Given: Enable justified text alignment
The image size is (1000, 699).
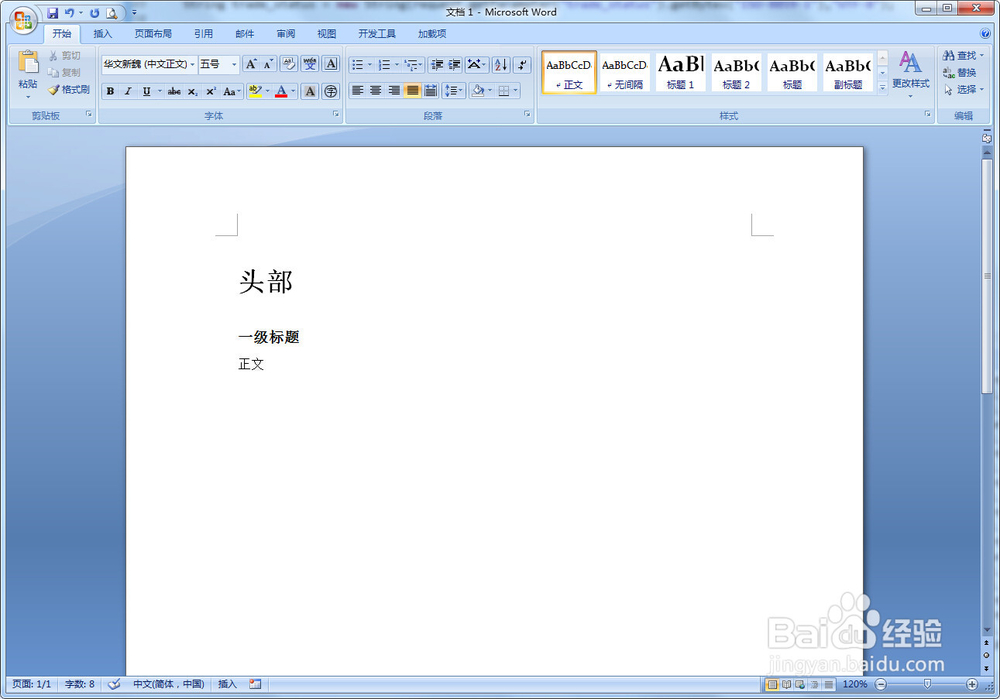Looking at the screenshot, I should click(411, 90).
